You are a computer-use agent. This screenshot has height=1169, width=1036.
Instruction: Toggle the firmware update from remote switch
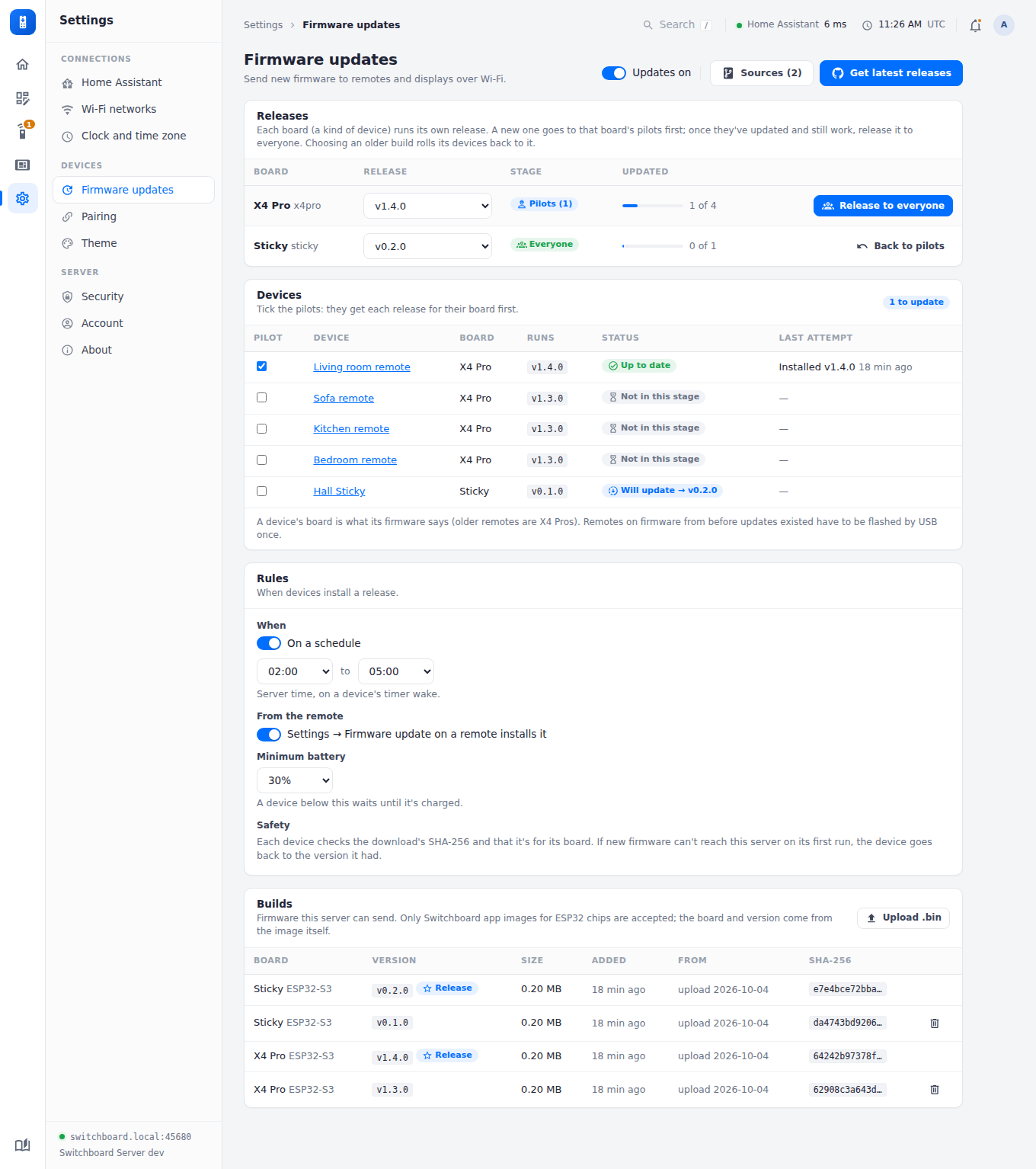(269, 735)
